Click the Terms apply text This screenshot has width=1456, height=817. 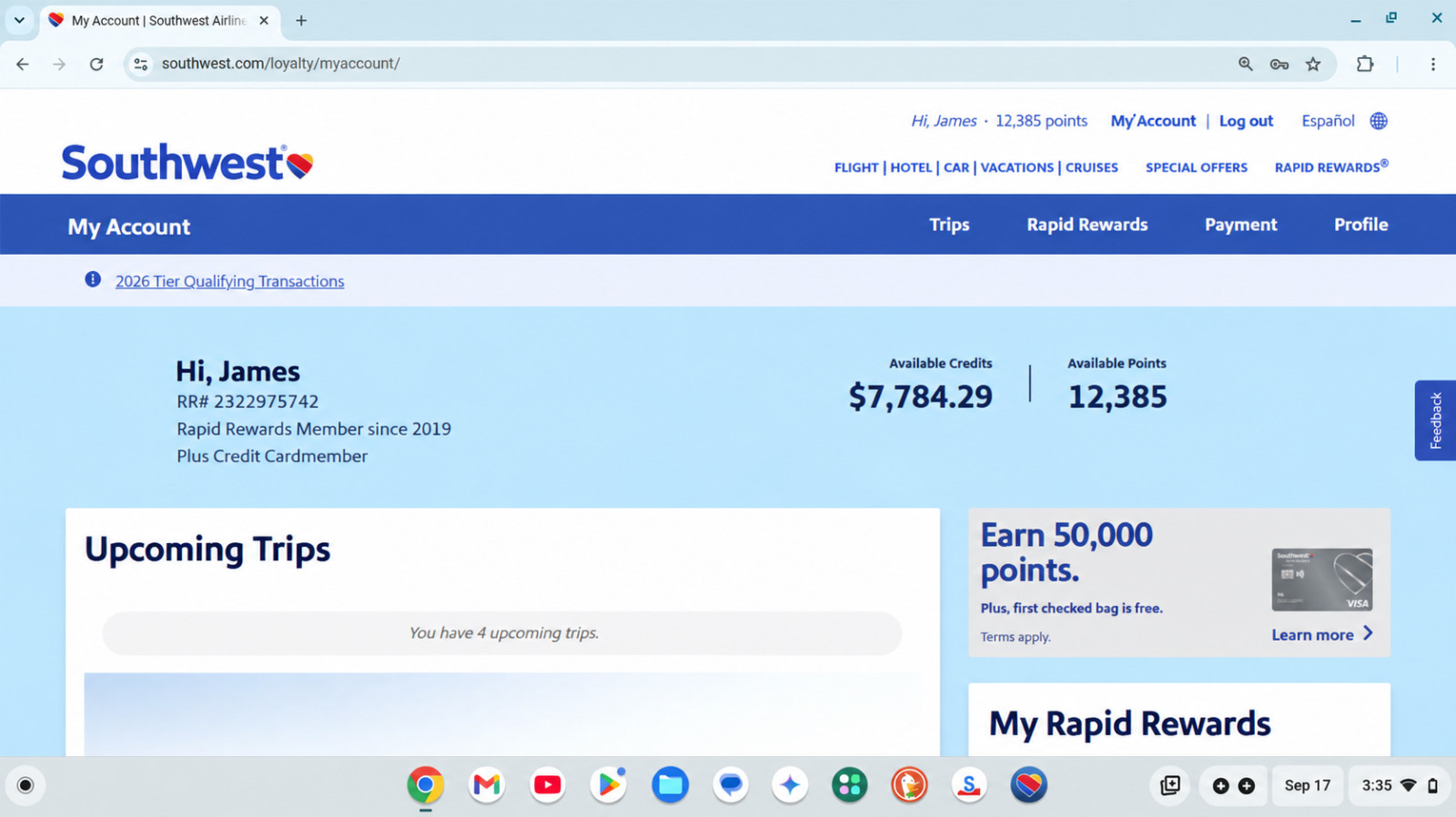1016,637
